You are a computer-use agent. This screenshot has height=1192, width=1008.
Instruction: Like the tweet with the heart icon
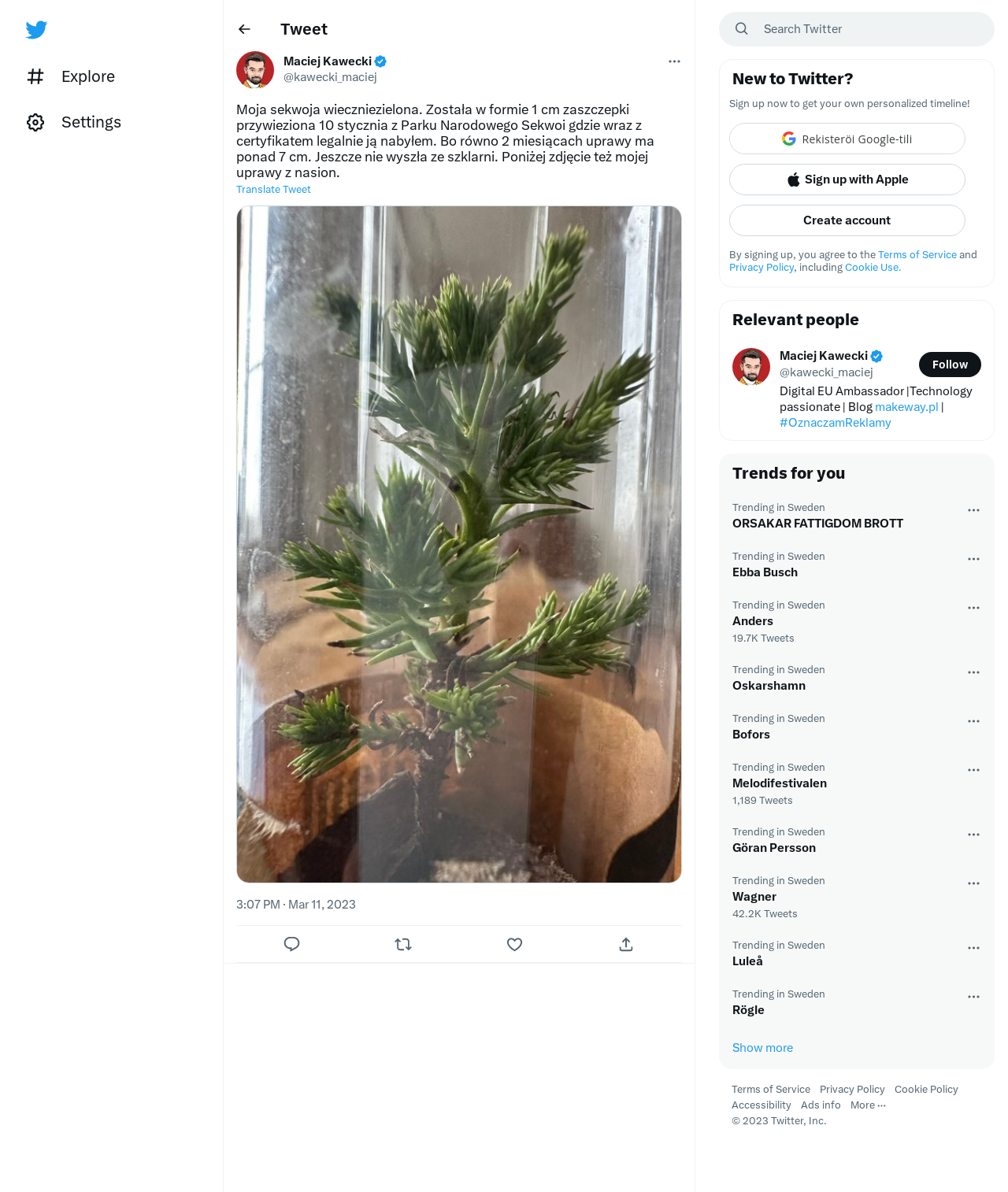coord(514,944)
